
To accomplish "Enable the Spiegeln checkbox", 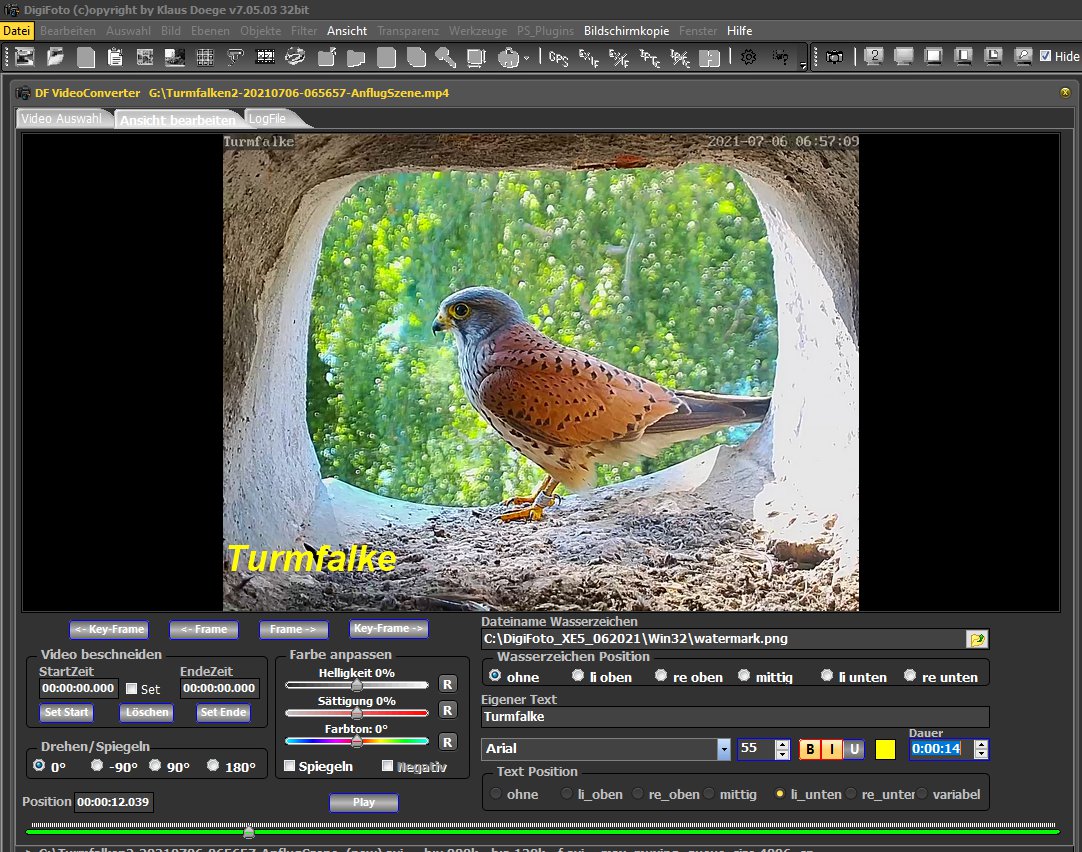I will click(x=290, y=766).
